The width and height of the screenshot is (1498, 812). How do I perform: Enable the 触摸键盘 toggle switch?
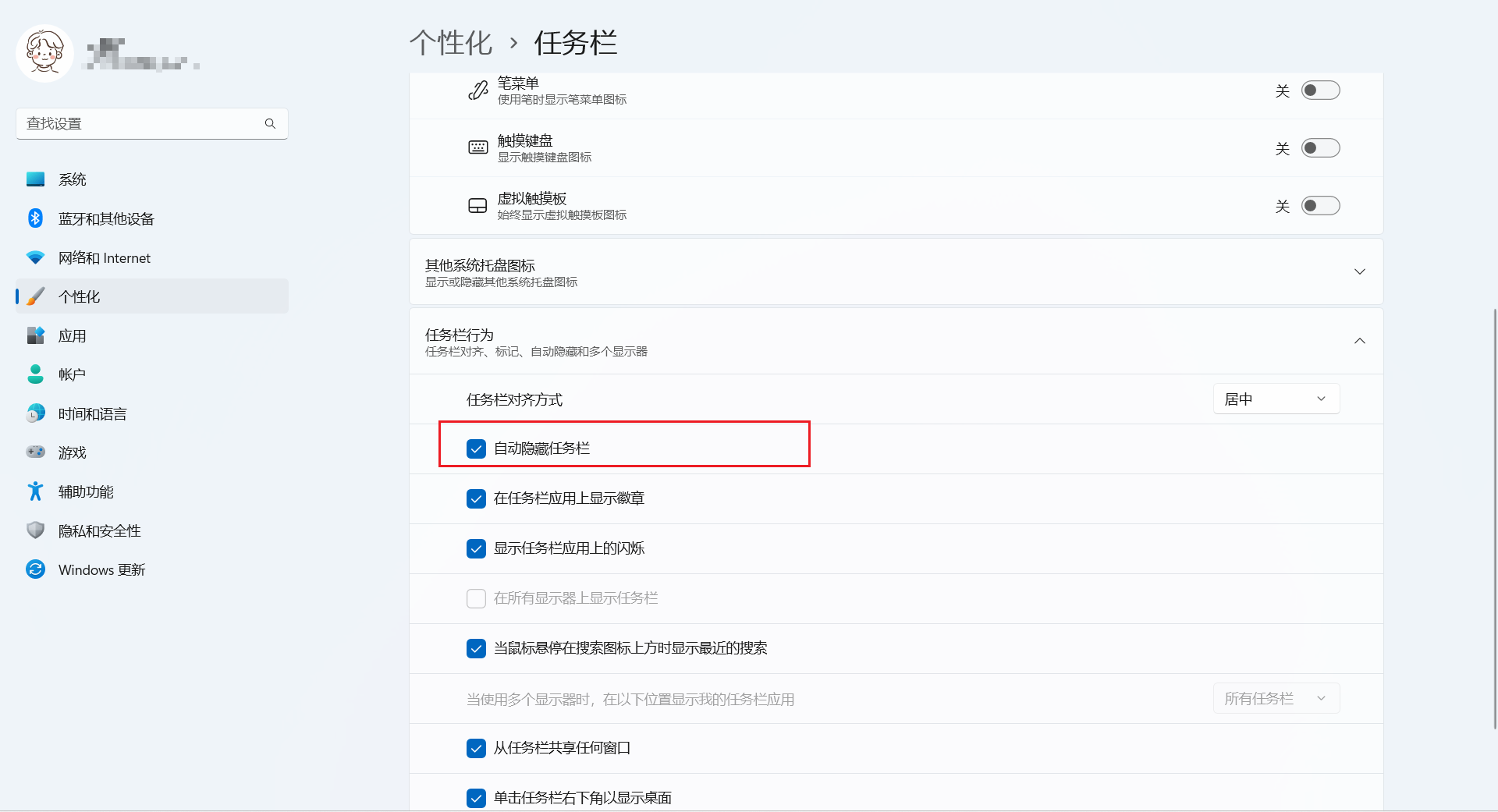coord(1320,148)
